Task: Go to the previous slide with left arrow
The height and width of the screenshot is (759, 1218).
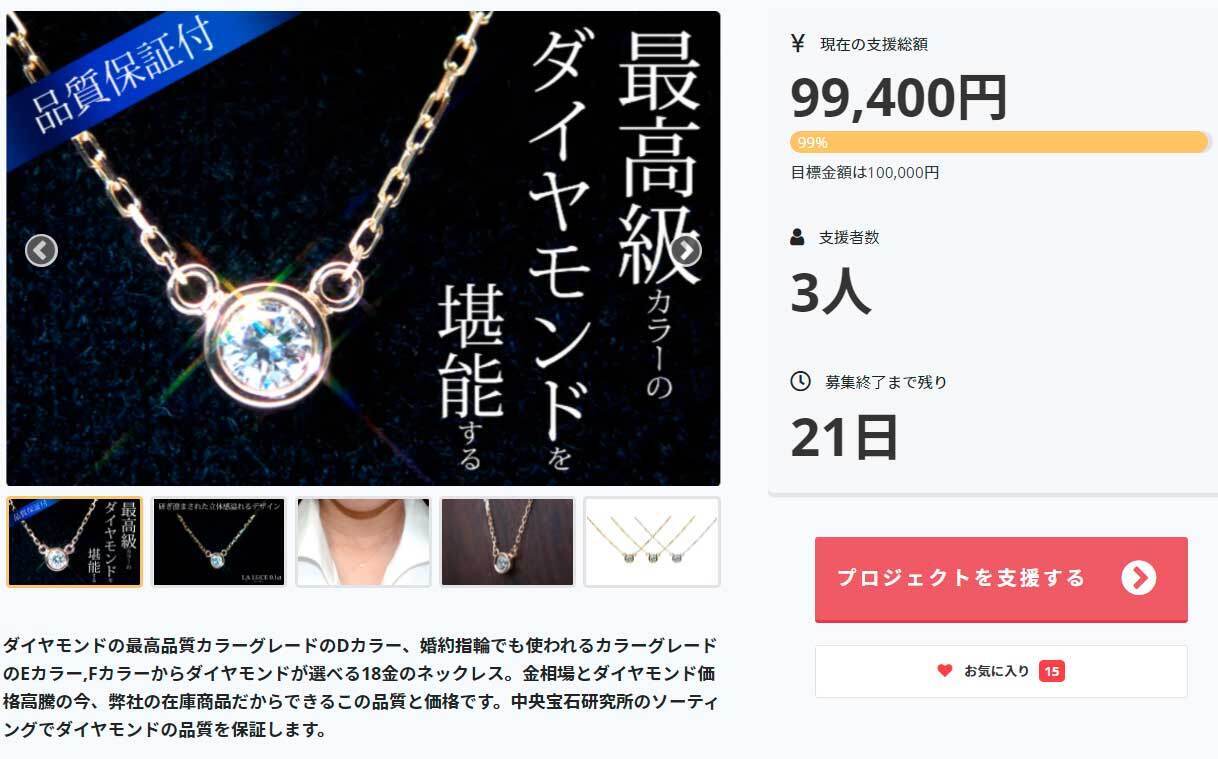Action: 41,250
